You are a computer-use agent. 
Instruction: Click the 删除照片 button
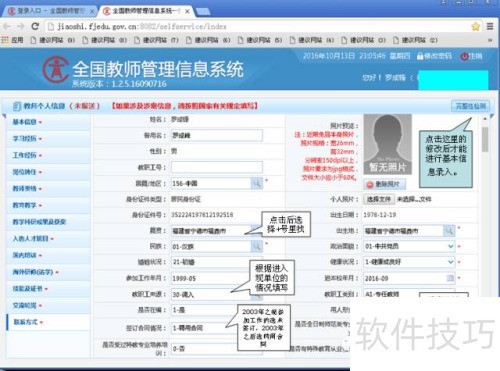[x=384, y=184]
